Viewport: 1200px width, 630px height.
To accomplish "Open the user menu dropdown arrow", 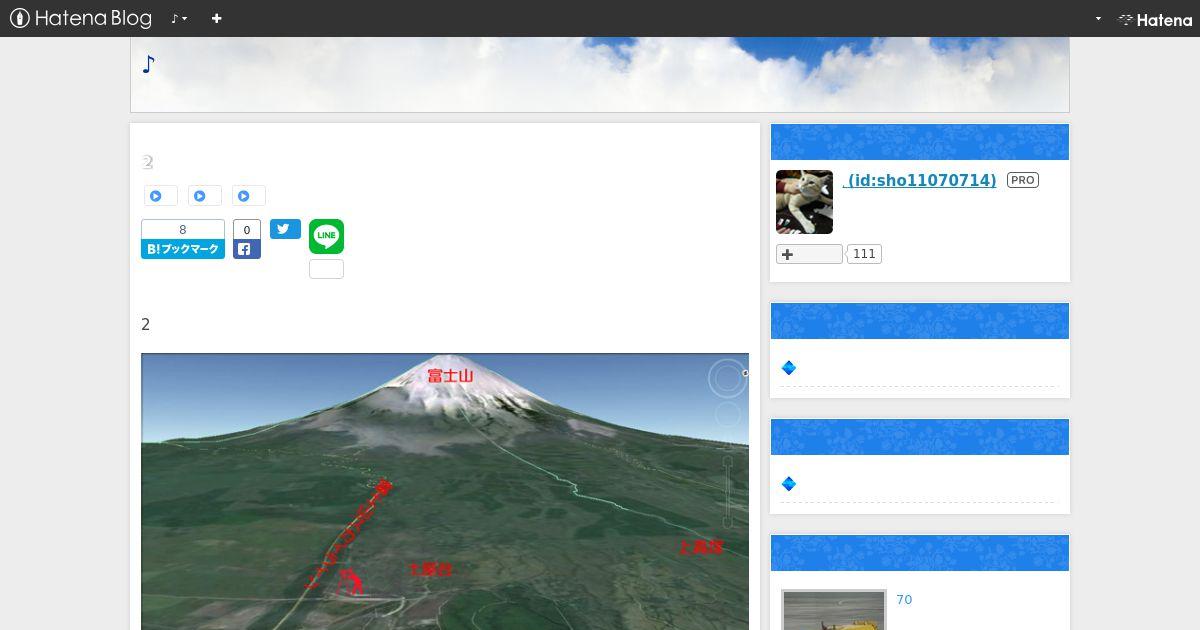I will pyautogui.click(x=1098, y=18).
